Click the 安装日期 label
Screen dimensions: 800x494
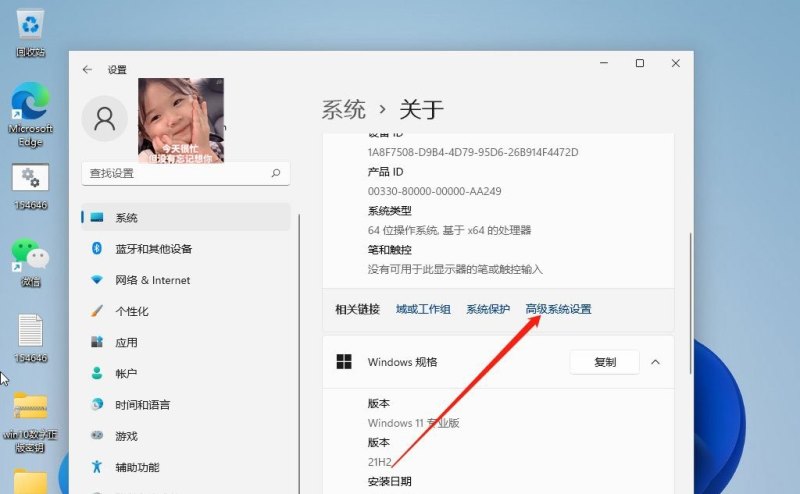(x=389, y=481)
